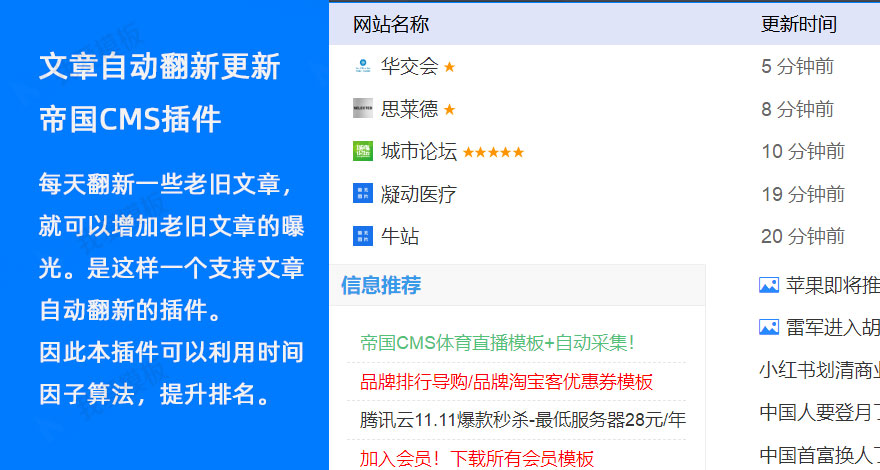Click the five-star rating beside 城市论坛

(493, 152)
